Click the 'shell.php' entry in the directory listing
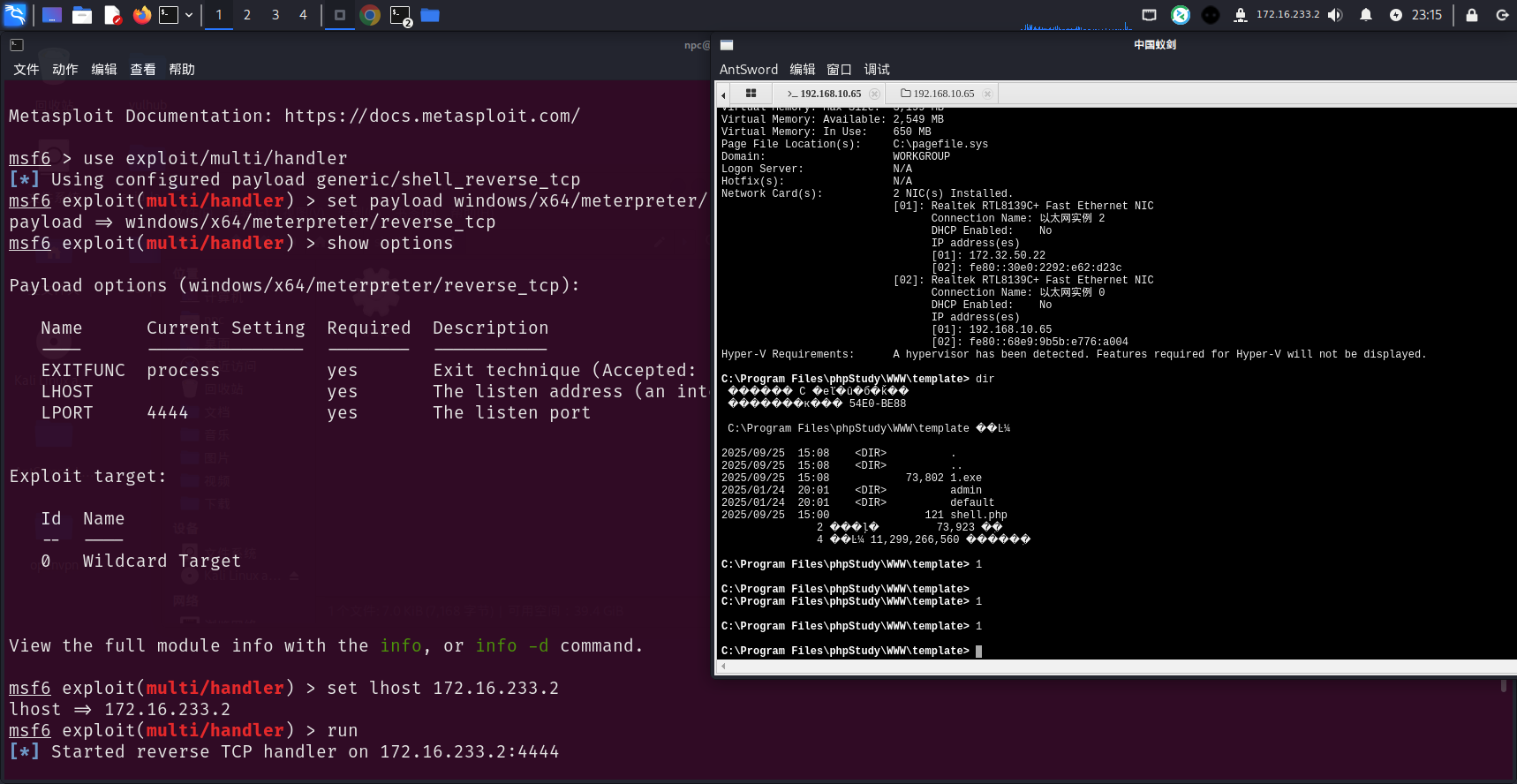1517x784 pixels. [x=978, y=515]
